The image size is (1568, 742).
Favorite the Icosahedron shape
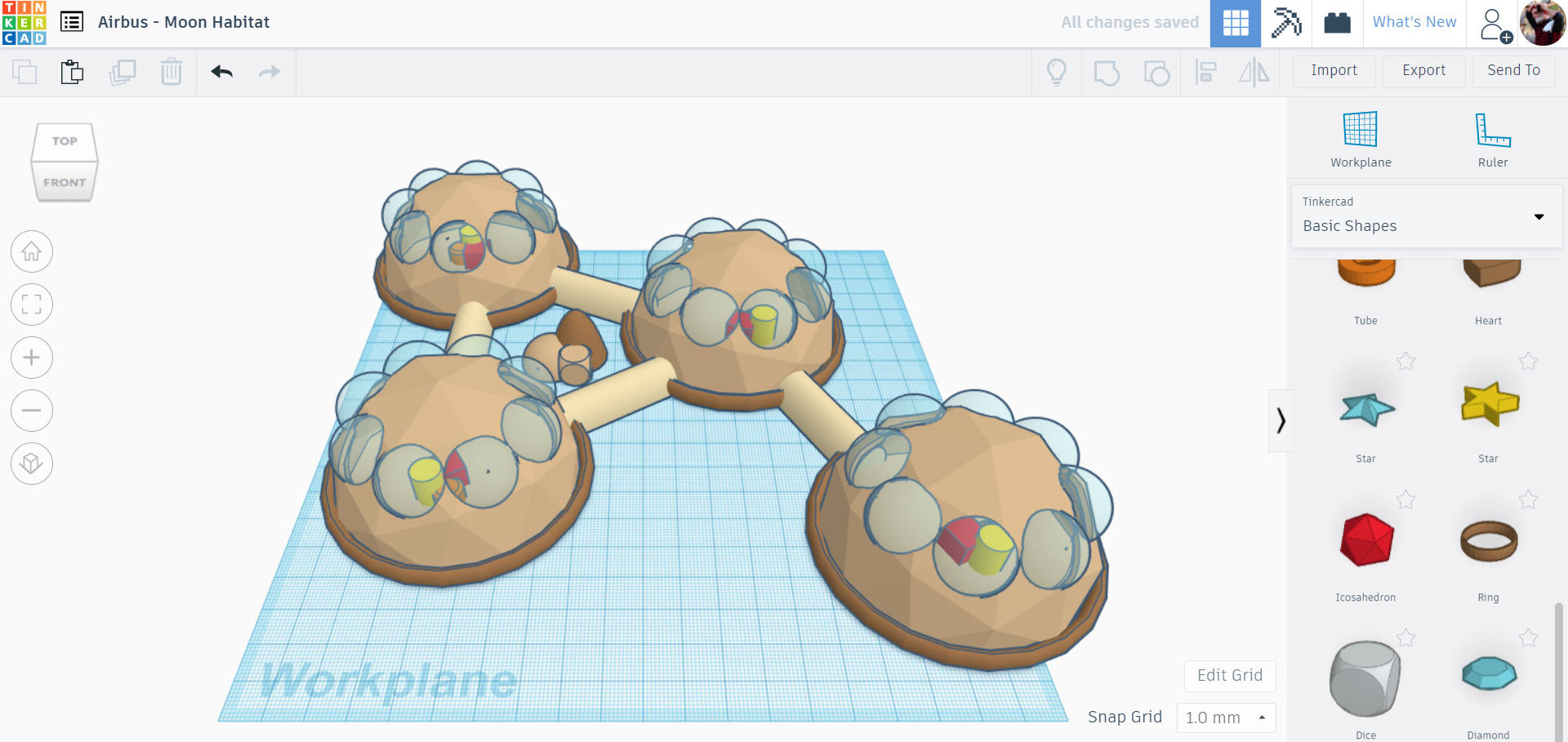point(1405,499)
